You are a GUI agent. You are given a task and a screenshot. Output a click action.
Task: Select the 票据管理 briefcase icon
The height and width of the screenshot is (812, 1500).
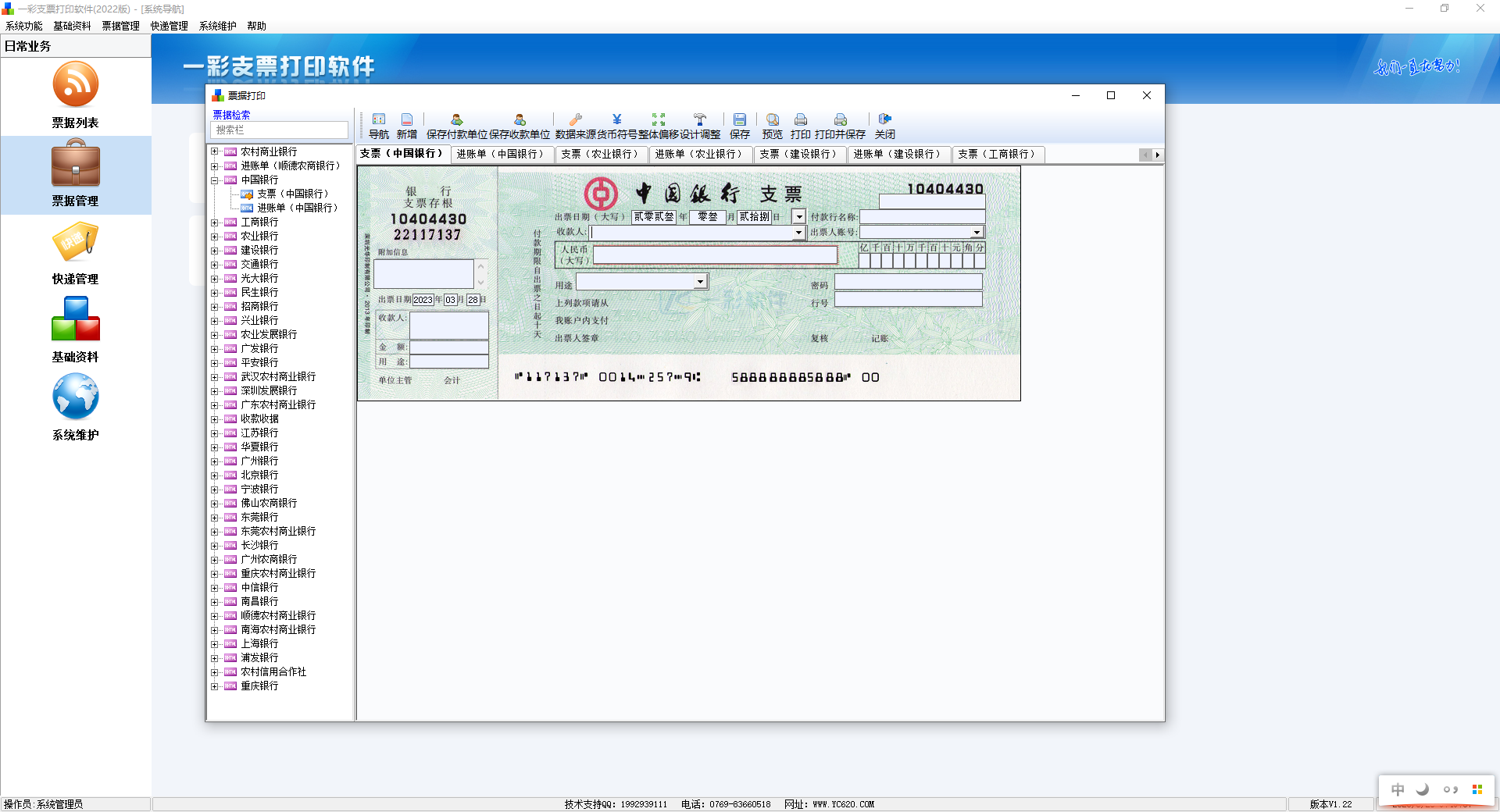click(x=75, y=163)
